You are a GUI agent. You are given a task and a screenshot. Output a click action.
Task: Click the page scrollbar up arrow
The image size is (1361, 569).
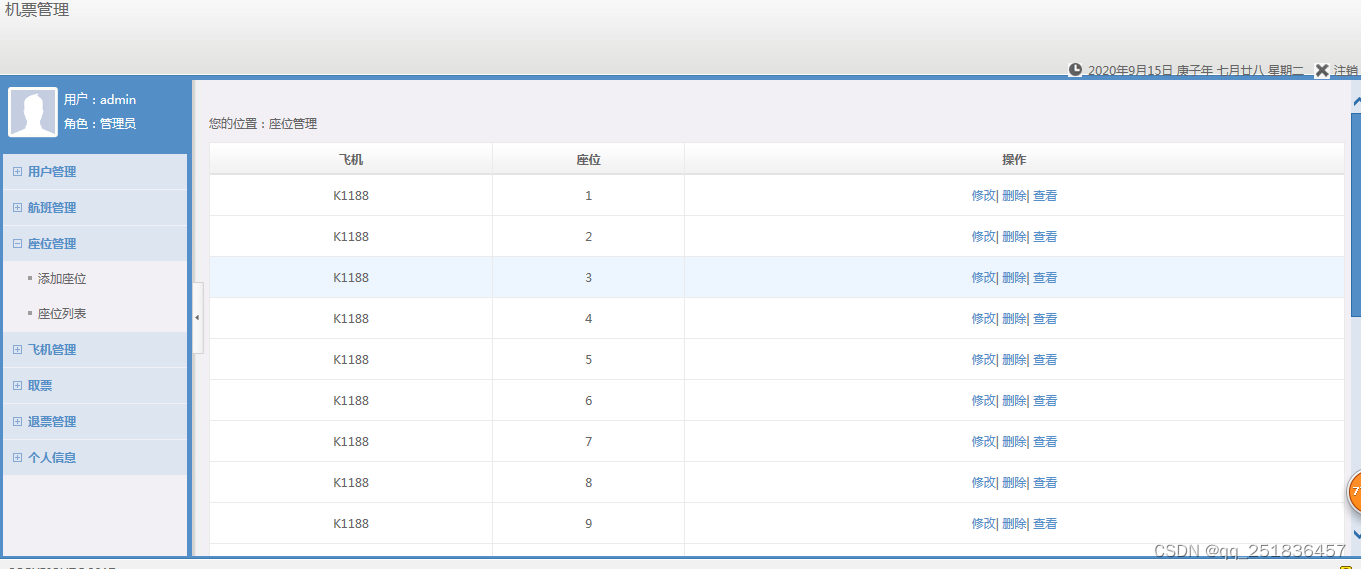(1356, 100)
